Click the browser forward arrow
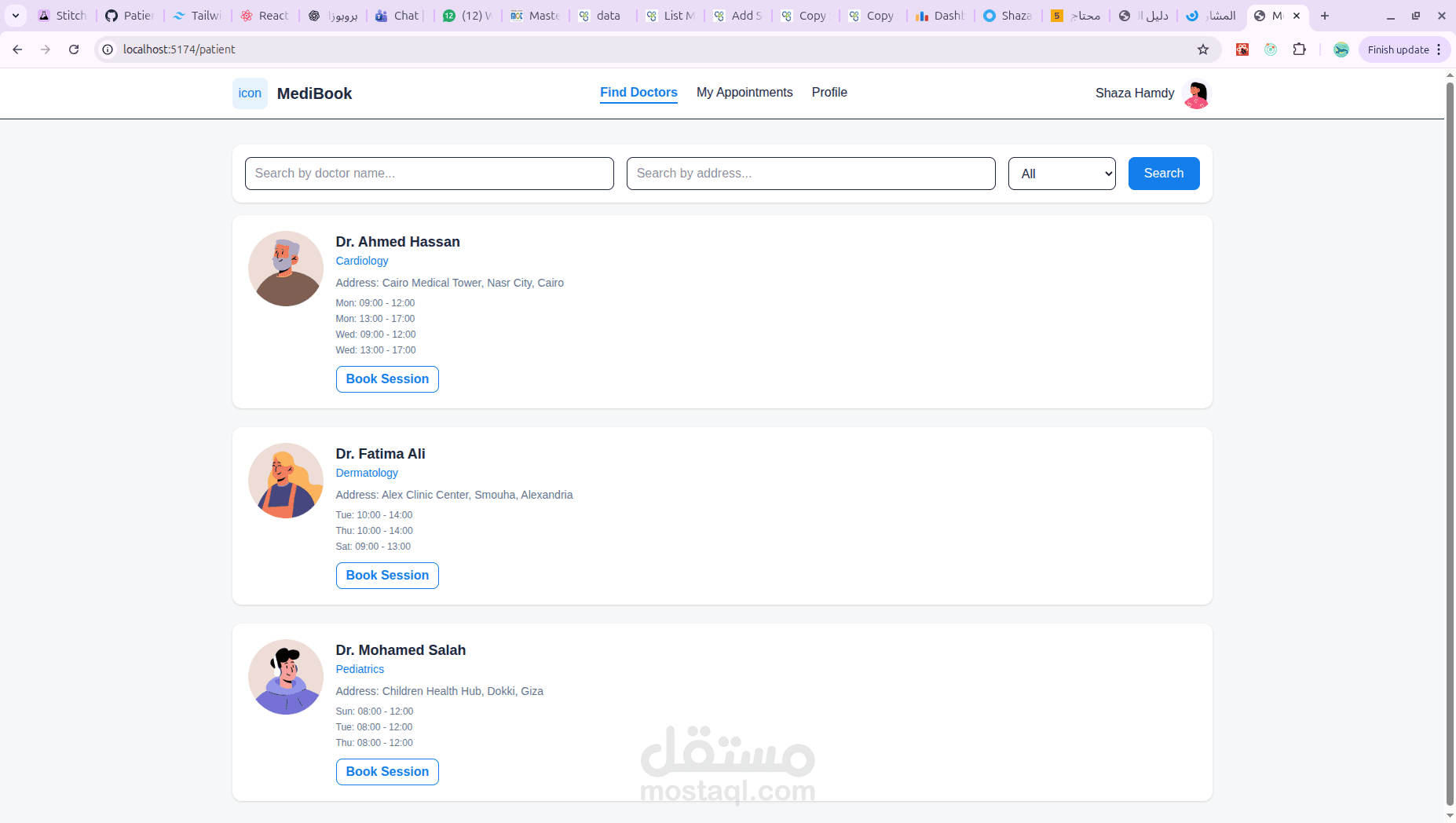 (46, 49)
